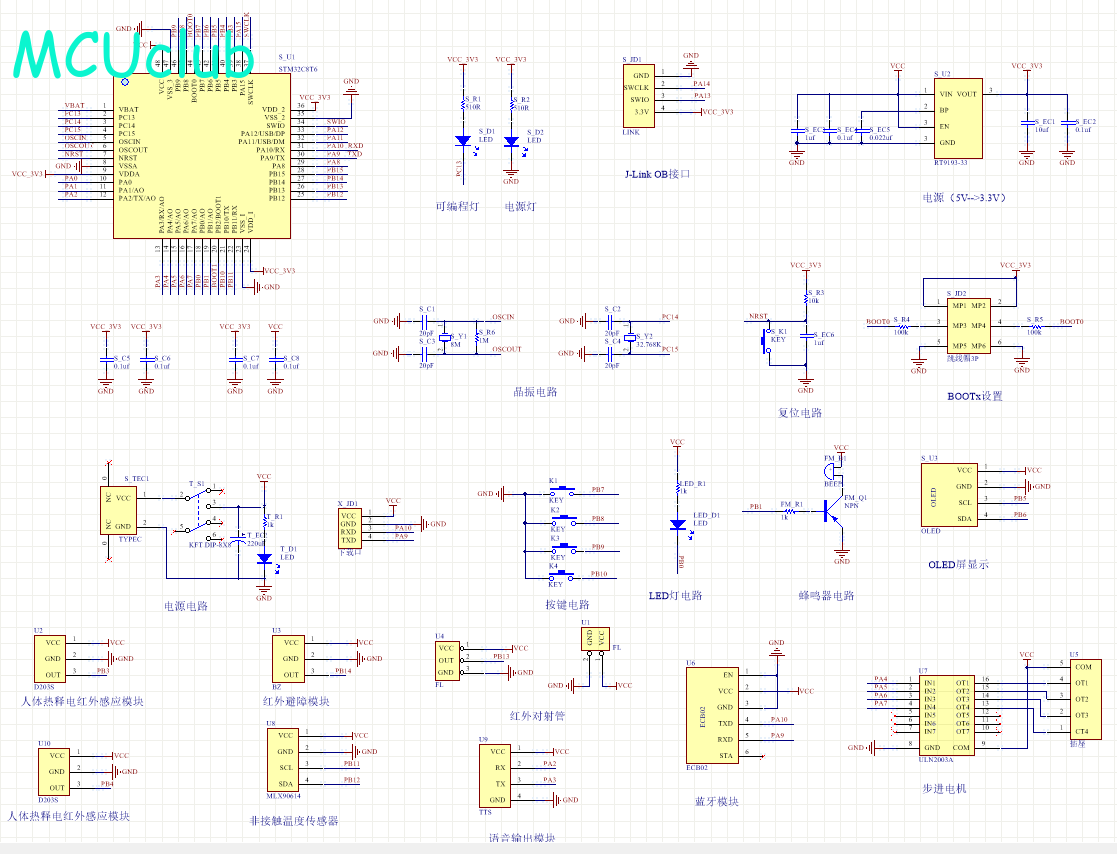Select the S_JD2 BOOT jumper header

[x=968, y=324]
